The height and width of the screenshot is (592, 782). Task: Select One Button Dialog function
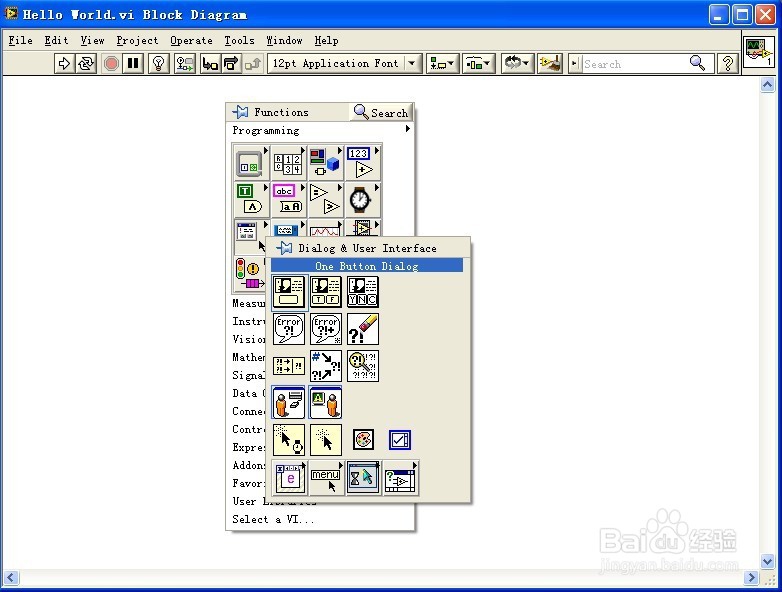(x=289, y=292)
